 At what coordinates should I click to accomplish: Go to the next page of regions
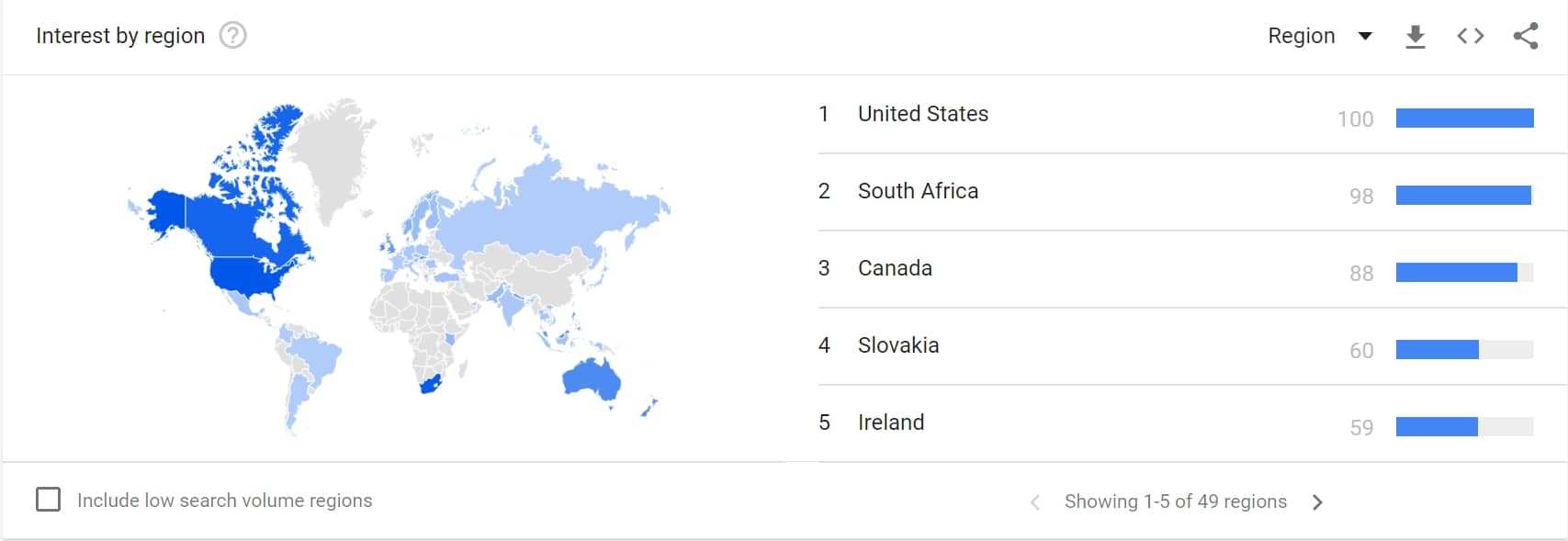[x=1317, y=502]
